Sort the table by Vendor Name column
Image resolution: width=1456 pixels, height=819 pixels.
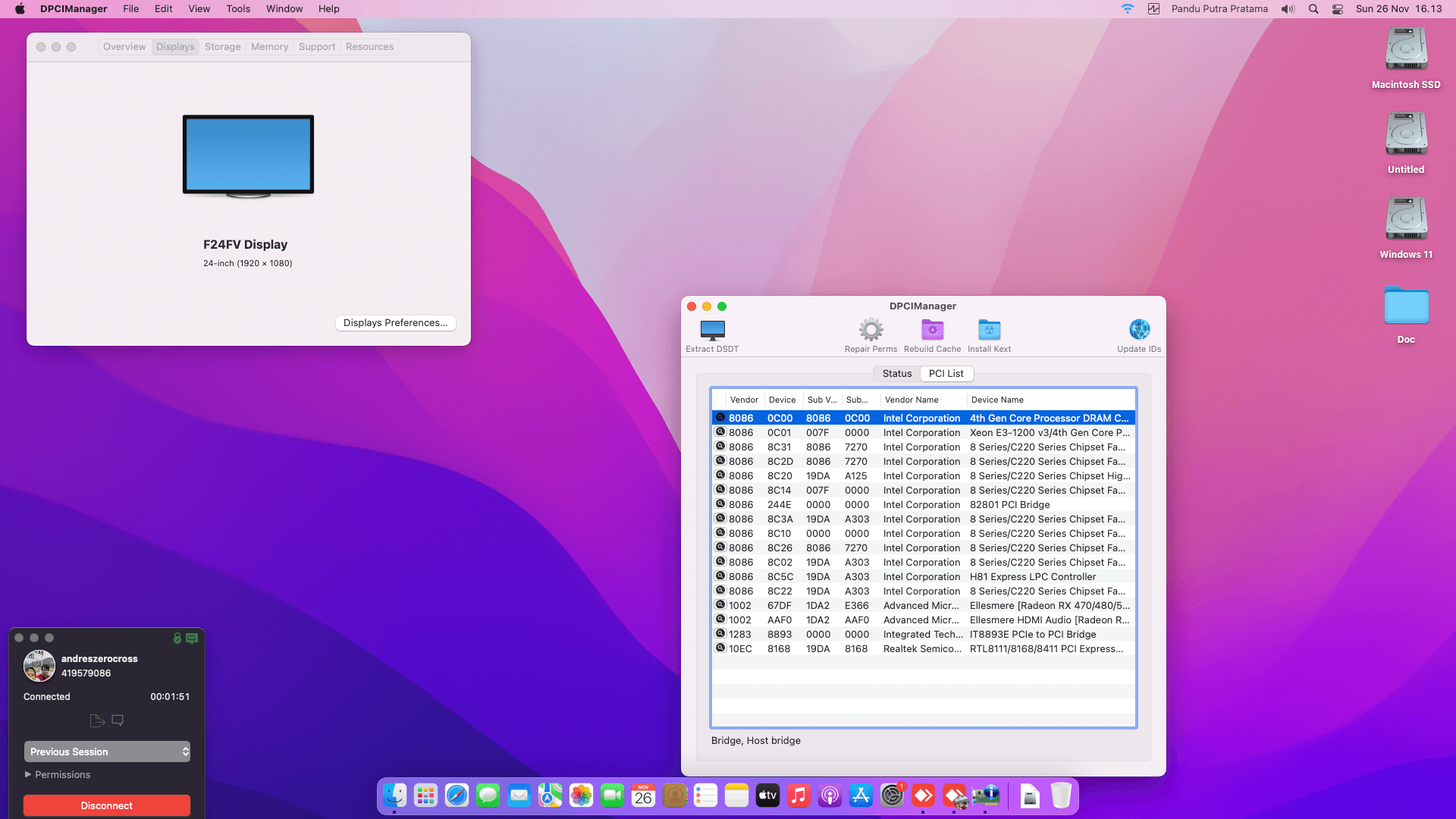[x=923, y=400]
